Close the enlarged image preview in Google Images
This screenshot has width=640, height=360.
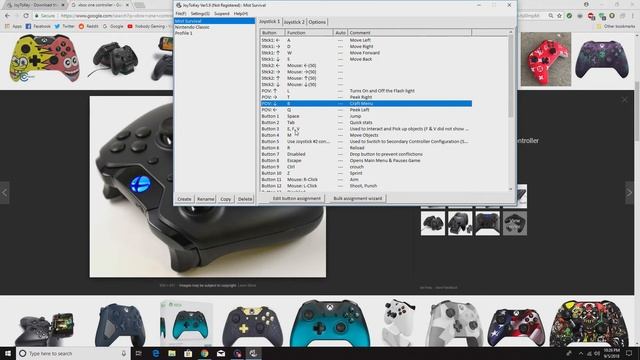coord(624,100)
